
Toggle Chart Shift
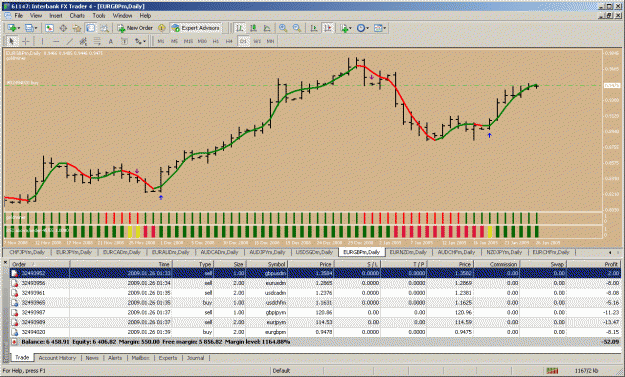[x=328, y=28]
